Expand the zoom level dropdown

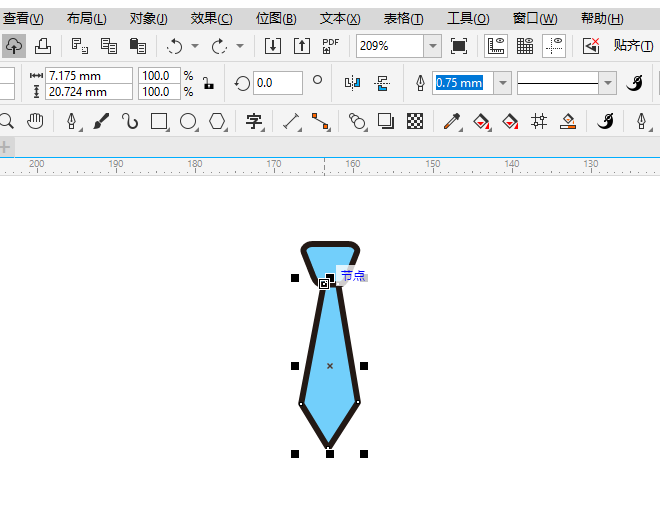[433, 46]
